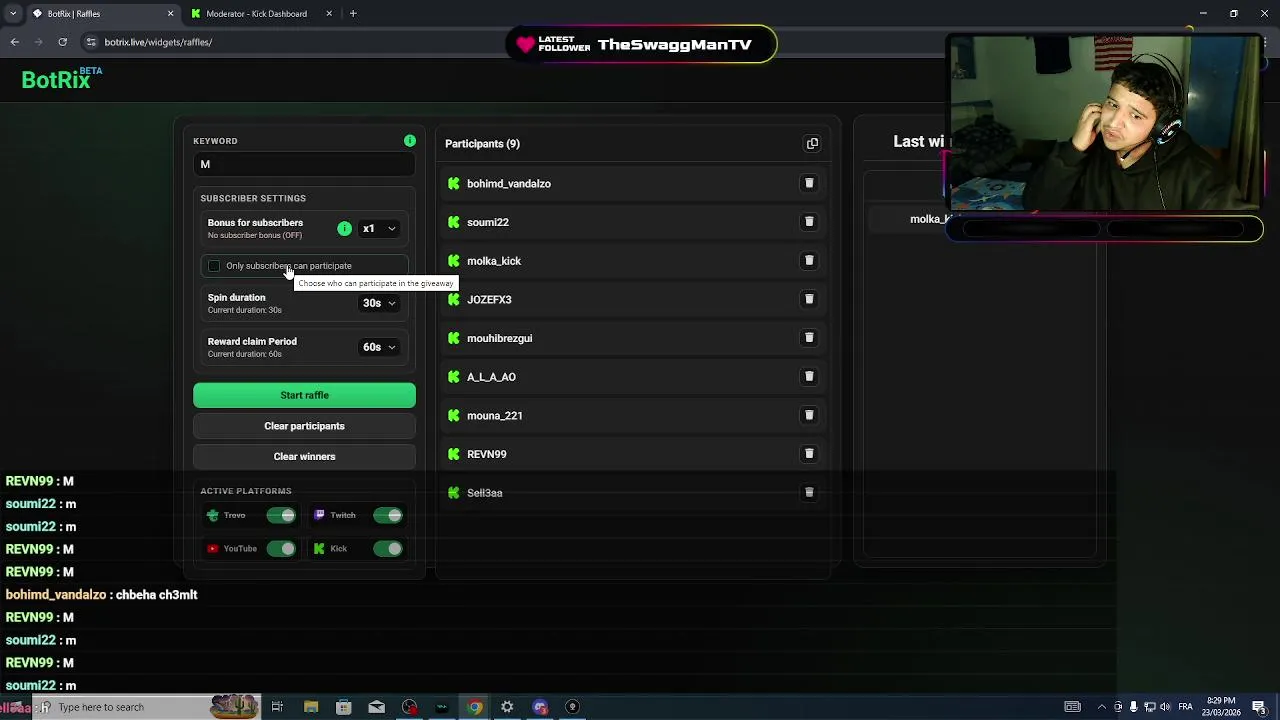Delete participant bohimd_vandalzo with trash icon
This screenshot has height=720, width=1280.
coord(809,183)
